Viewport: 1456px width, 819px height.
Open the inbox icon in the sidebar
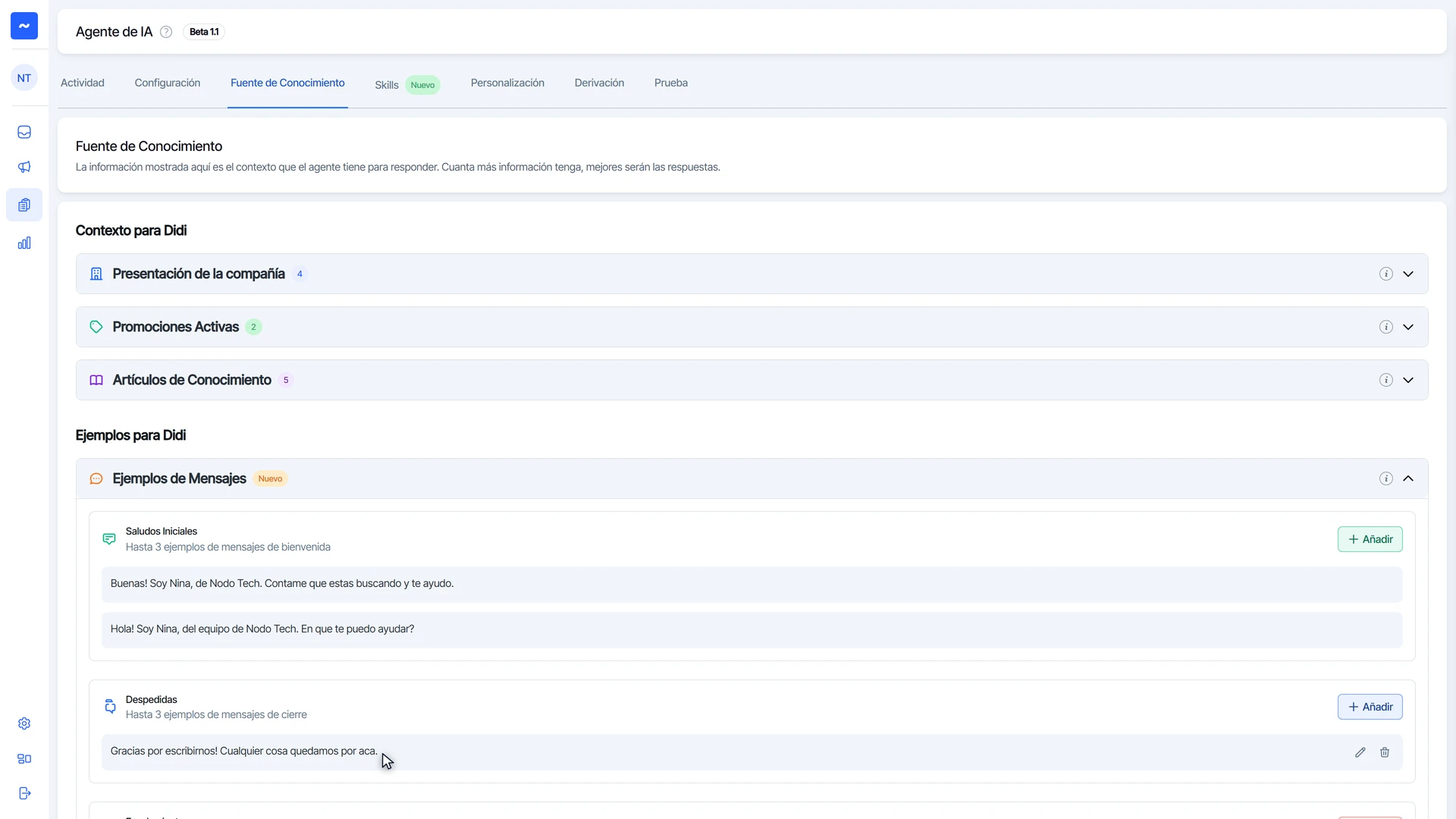click(24, 132)
